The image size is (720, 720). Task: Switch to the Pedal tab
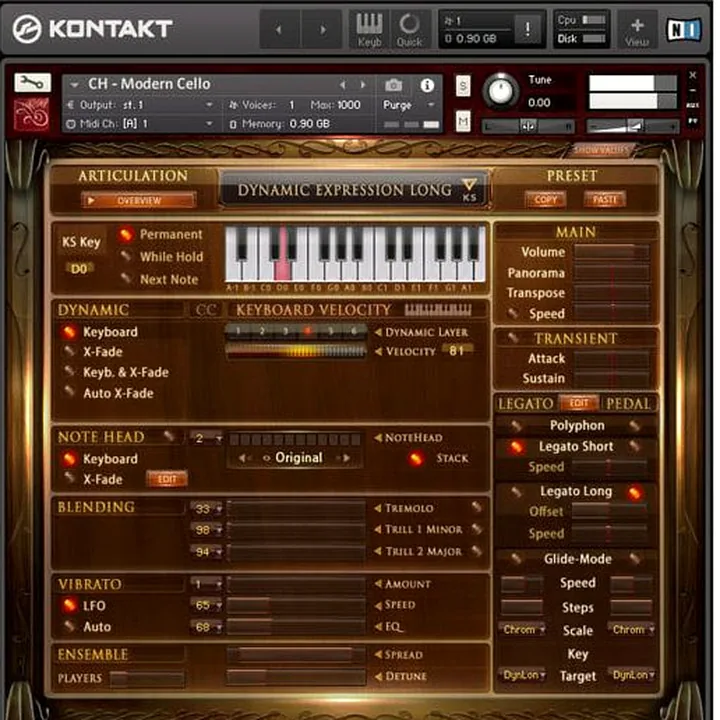click(x=628, y=404)
